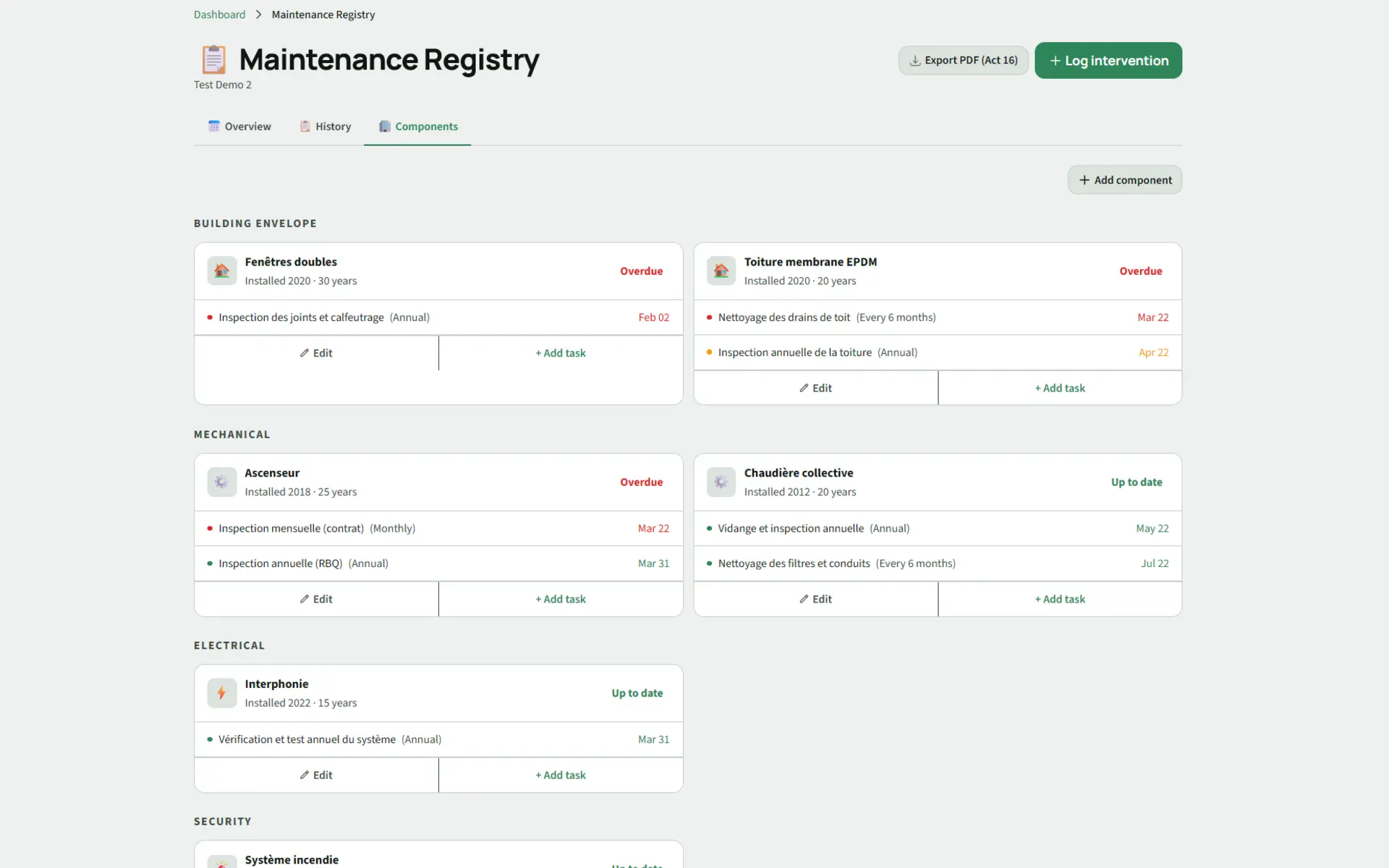Click the Système incendie component icon
The image size is (1389, 868).
[x=221, y=861]
